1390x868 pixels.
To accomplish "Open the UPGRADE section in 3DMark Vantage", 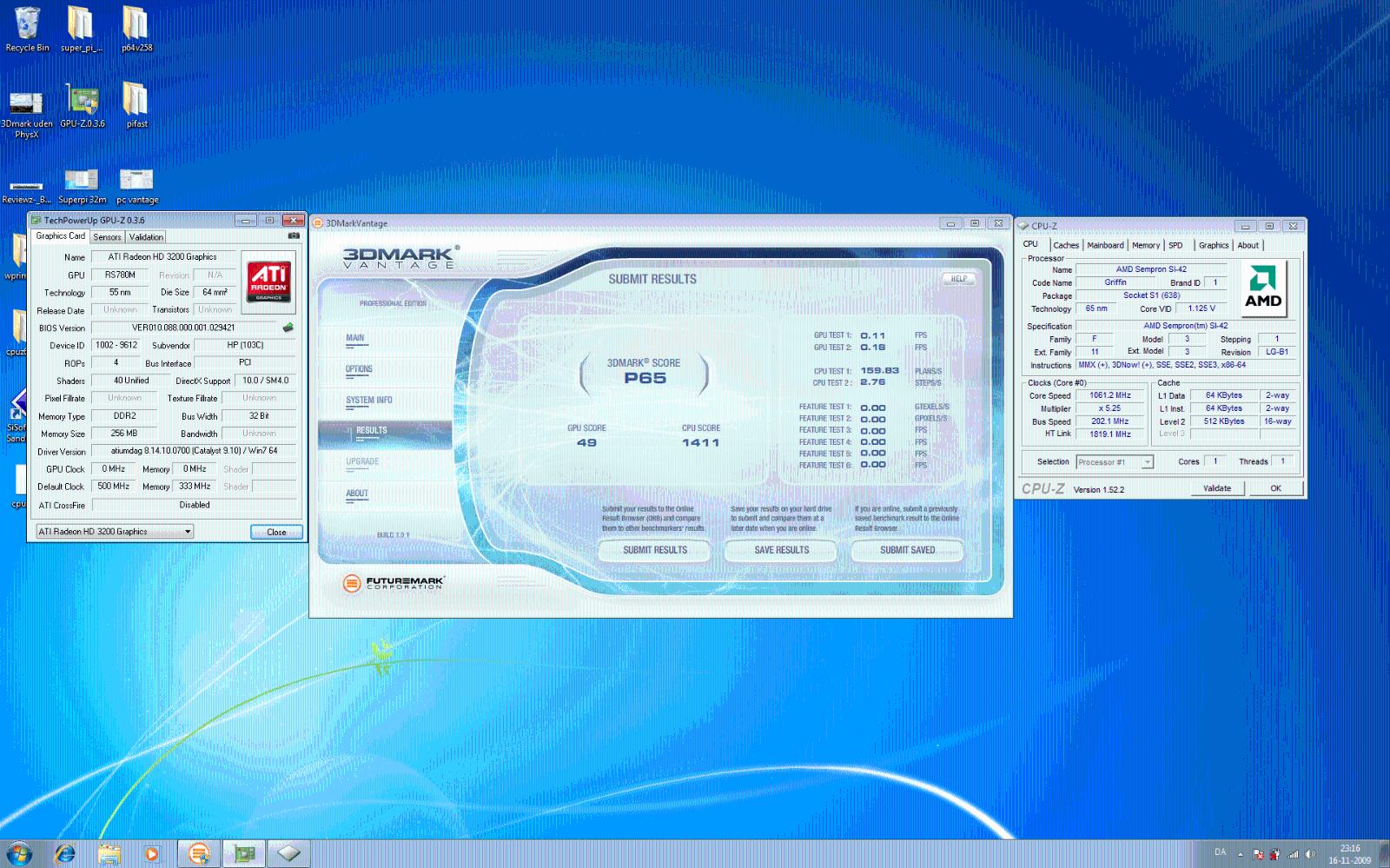I will coord(362,461).
